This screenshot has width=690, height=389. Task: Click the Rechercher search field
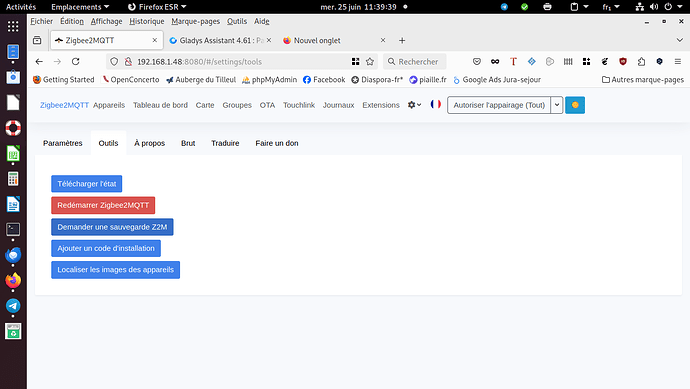[415, 62]
